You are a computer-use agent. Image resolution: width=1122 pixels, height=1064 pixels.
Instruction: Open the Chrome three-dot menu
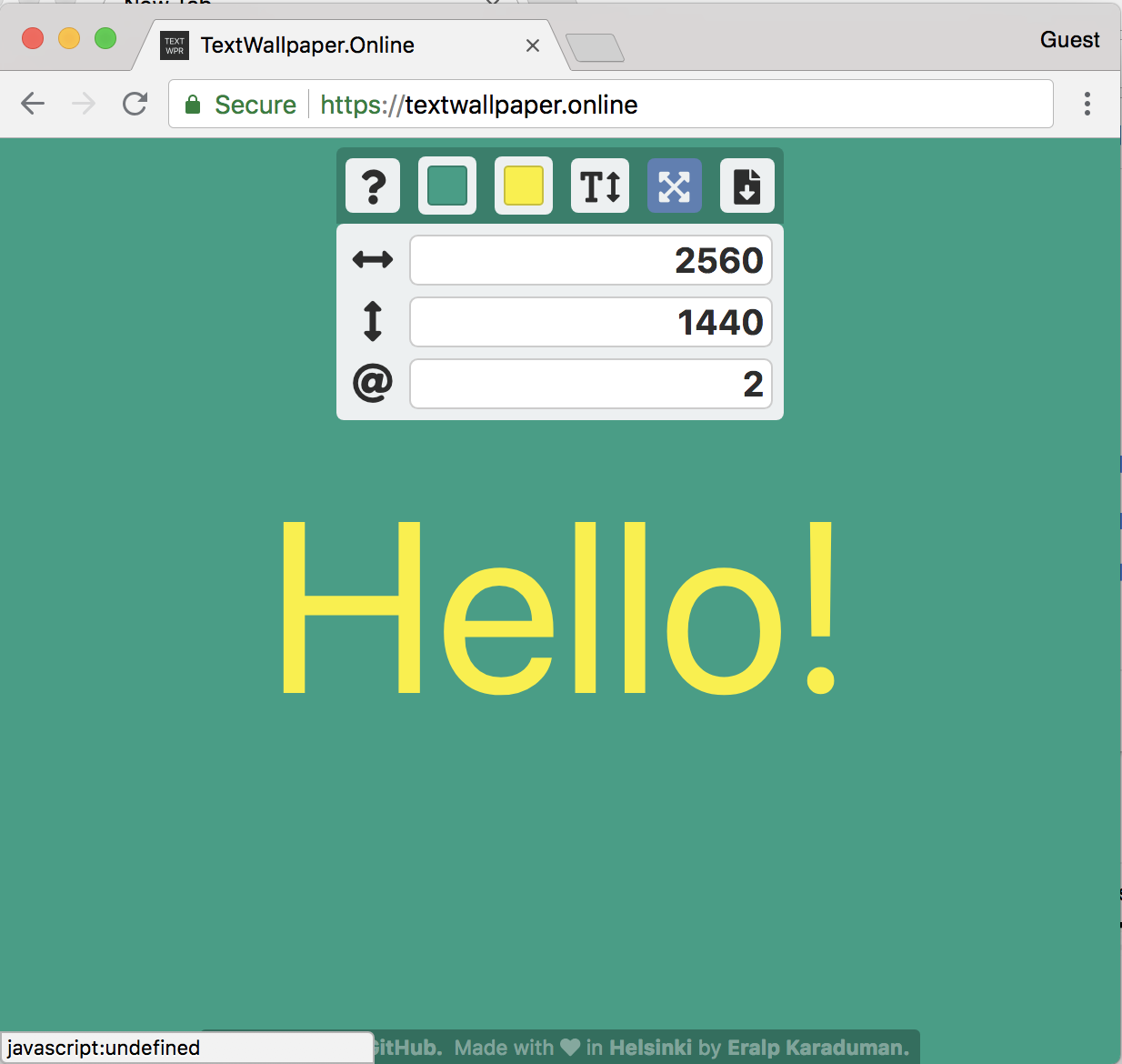point(1087,104)
